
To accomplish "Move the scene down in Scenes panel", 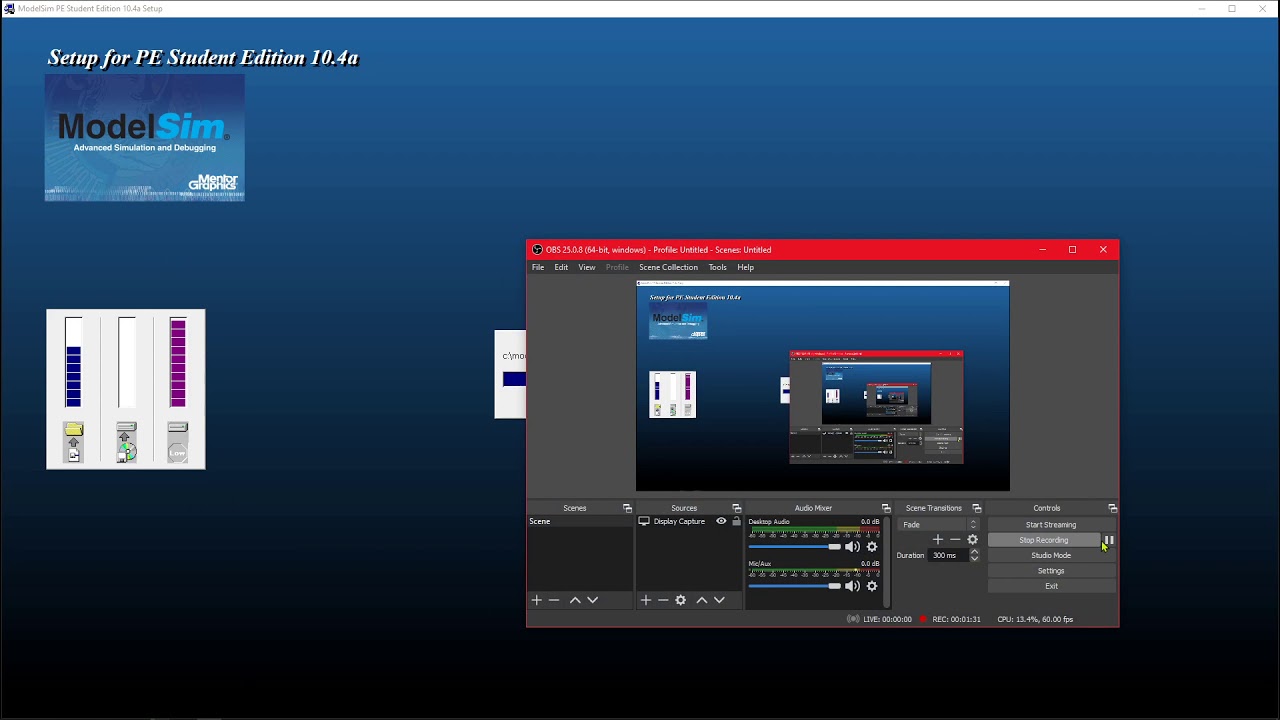I will tap(592, 600).
